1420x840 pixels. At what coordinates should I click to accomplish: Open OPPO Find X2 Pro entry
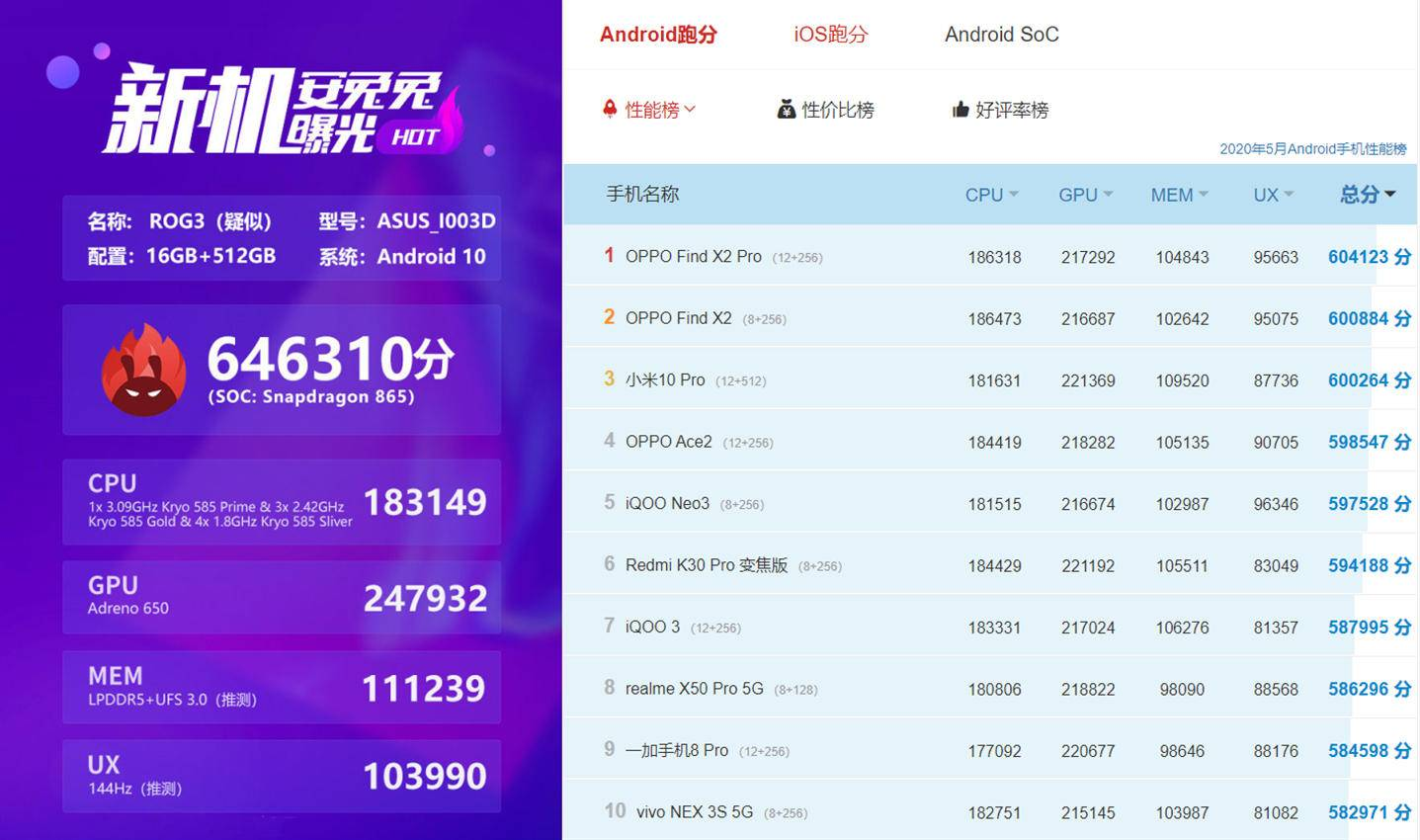pyautogui.click(x=694, y=257)
